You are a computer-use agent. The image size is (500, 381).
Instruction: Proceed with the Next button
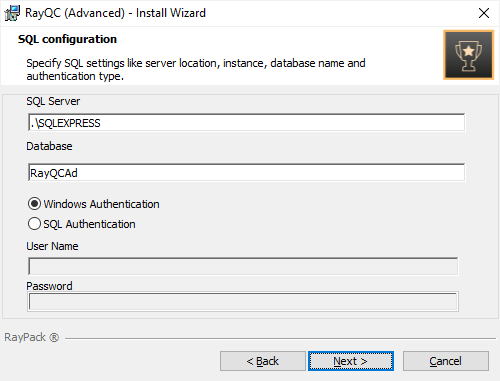pos(351,361)
